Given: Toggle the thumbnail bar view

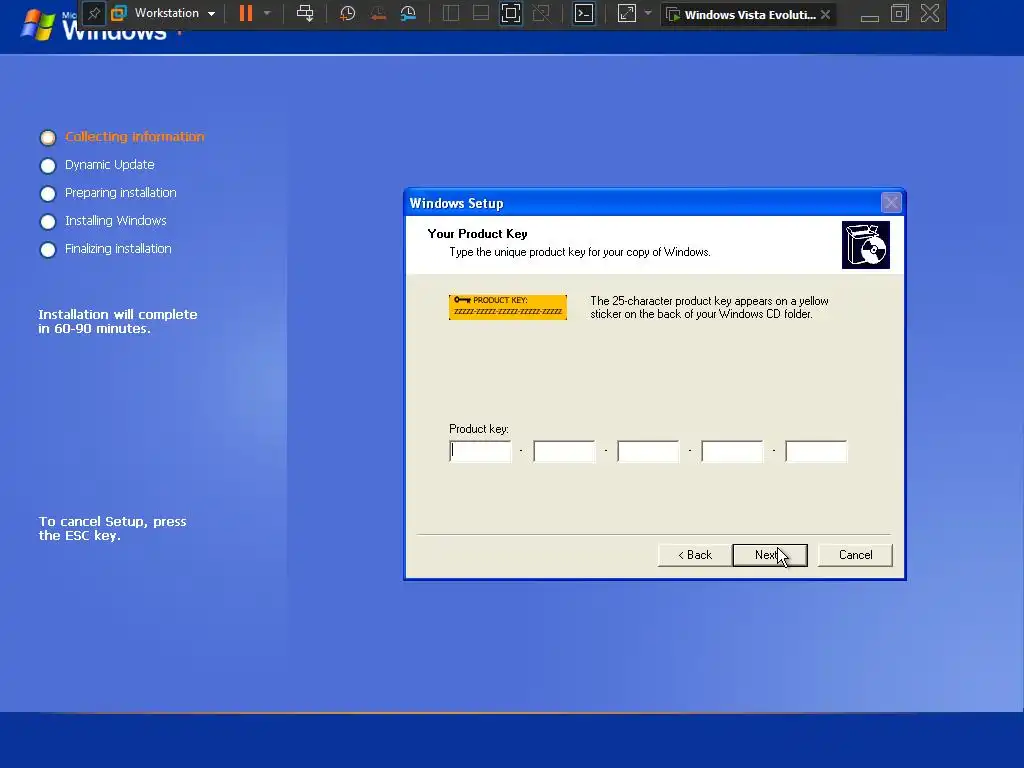Looking at the screenshot, I should click(481, 13).
